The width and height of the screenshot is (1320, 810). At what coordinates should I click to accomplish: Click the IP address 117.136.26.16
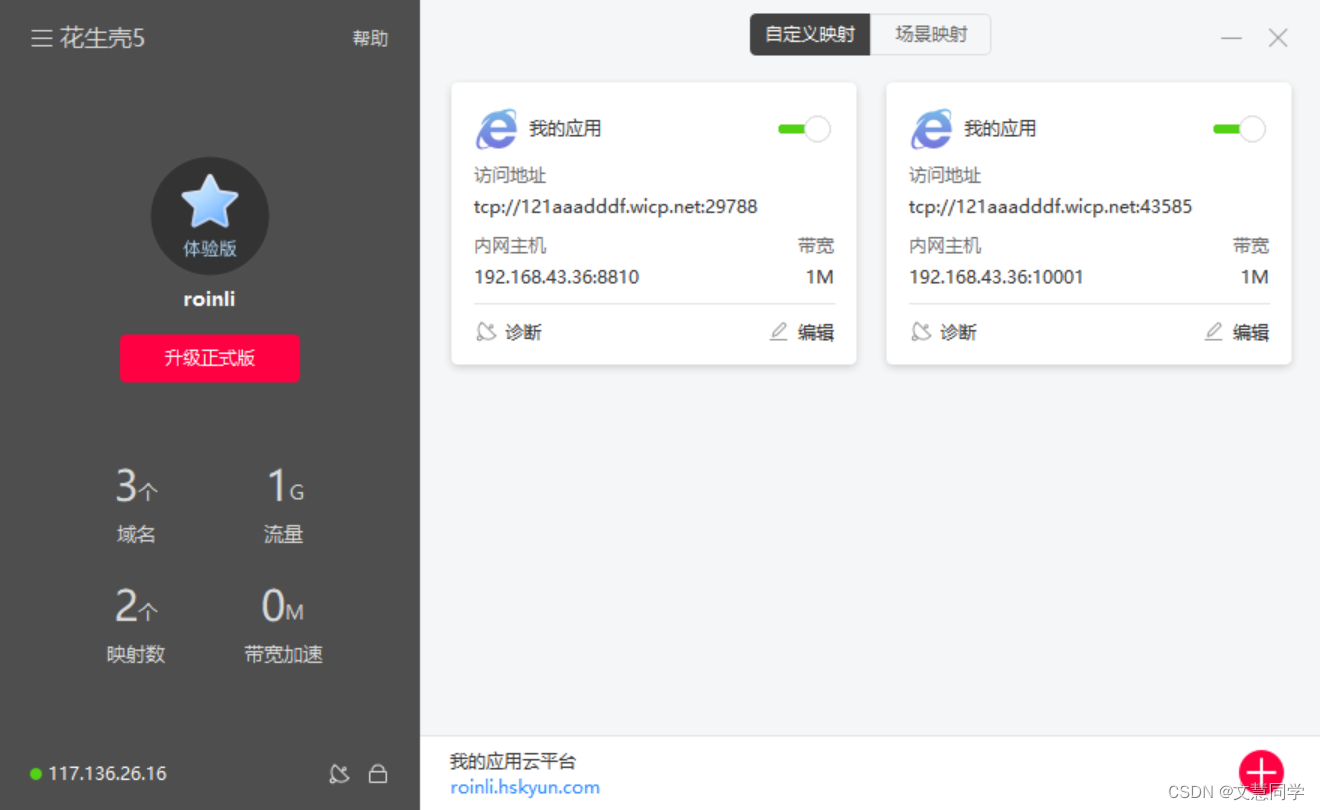(107, 774)
